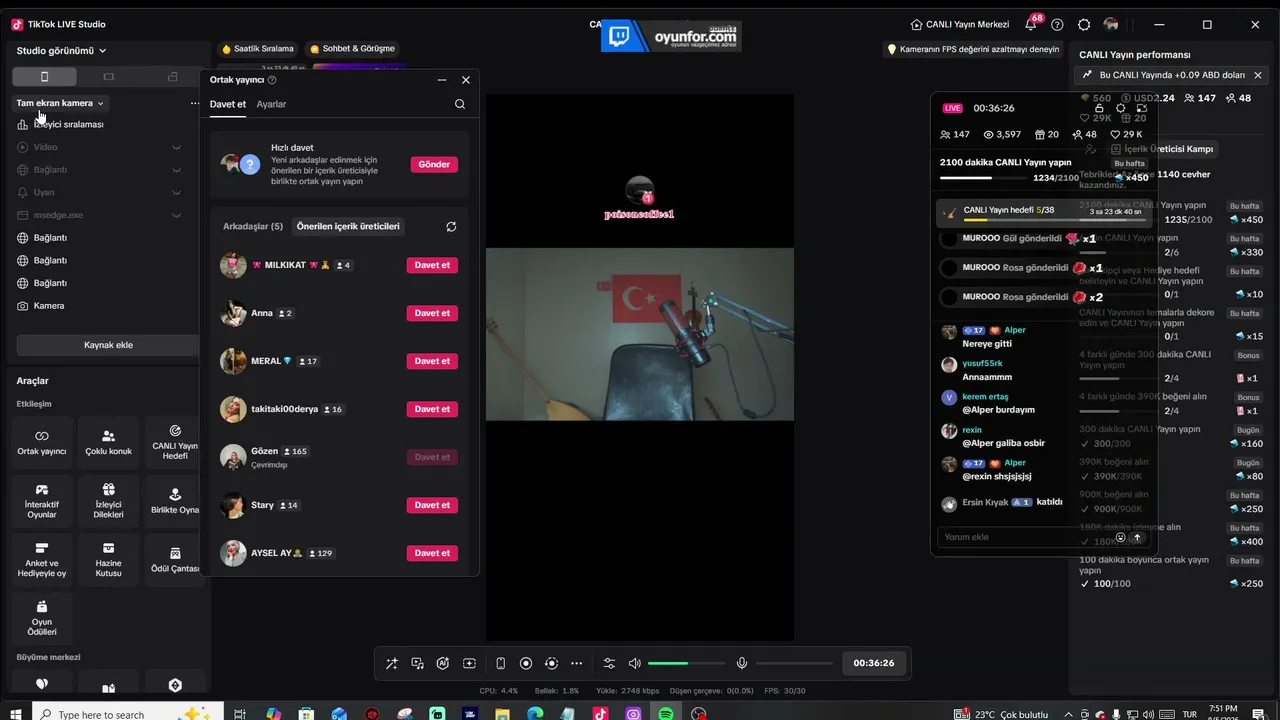Open the Ödül Çantası tool
The image size is (1280, 720).
tap(175, 561)
